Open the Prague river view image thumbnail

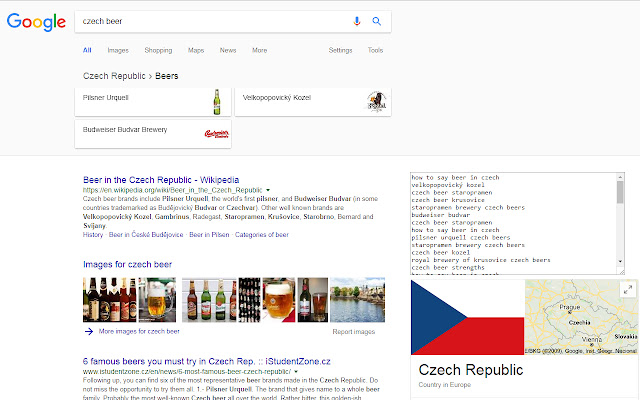[x=357, y=300]
